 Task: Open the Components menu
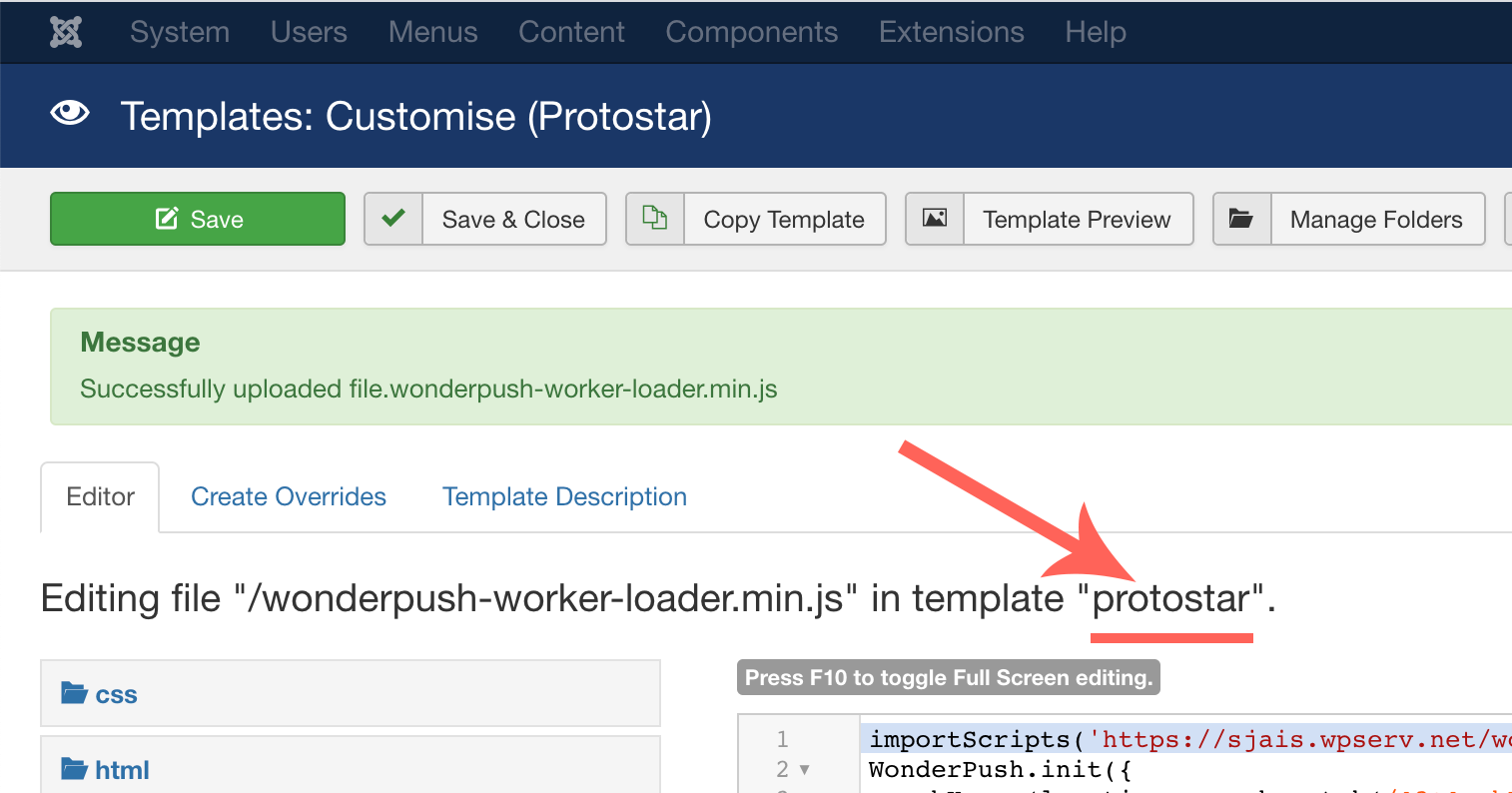pyautogui.click(x=752, y=32)
